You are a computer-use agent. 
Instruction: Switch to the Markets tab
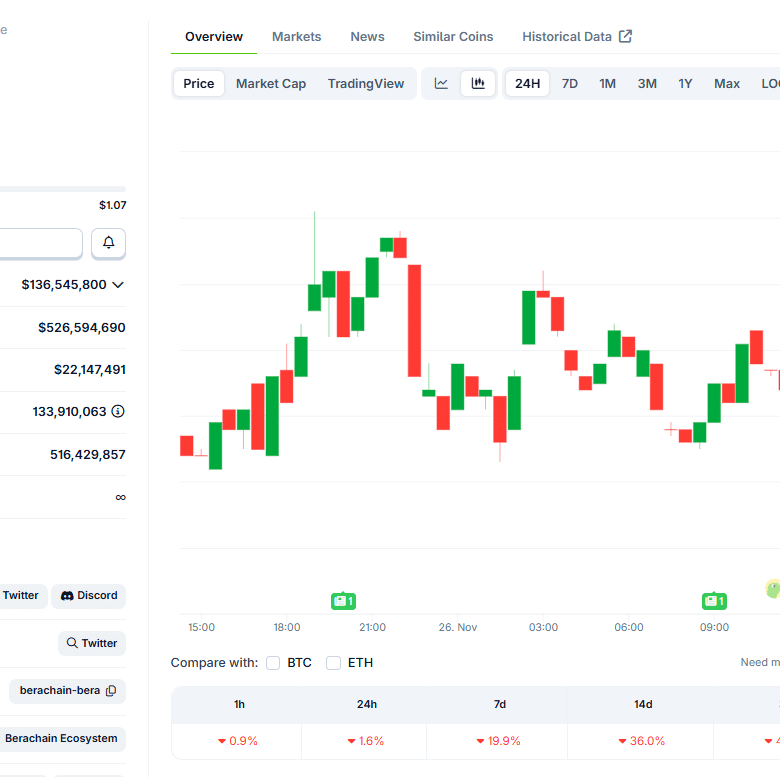(x=297, y=37)
